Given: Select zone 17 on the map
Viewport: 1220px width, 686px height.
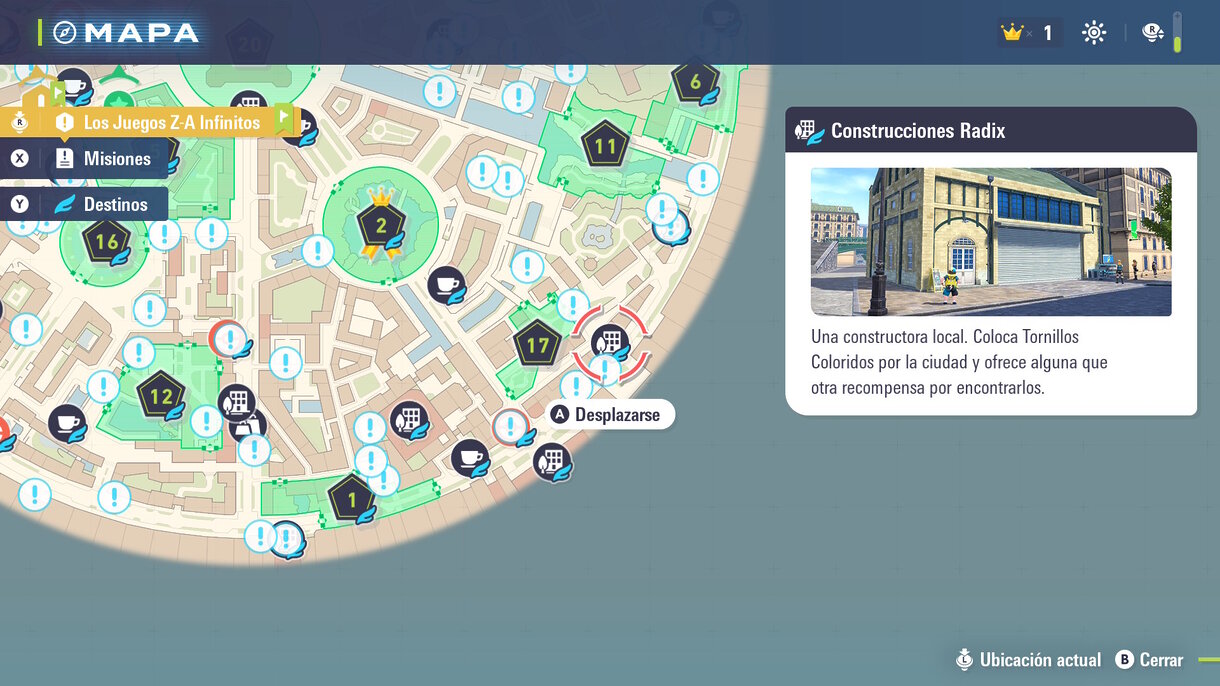Looking at the screenshot, I should pos(537,346).
